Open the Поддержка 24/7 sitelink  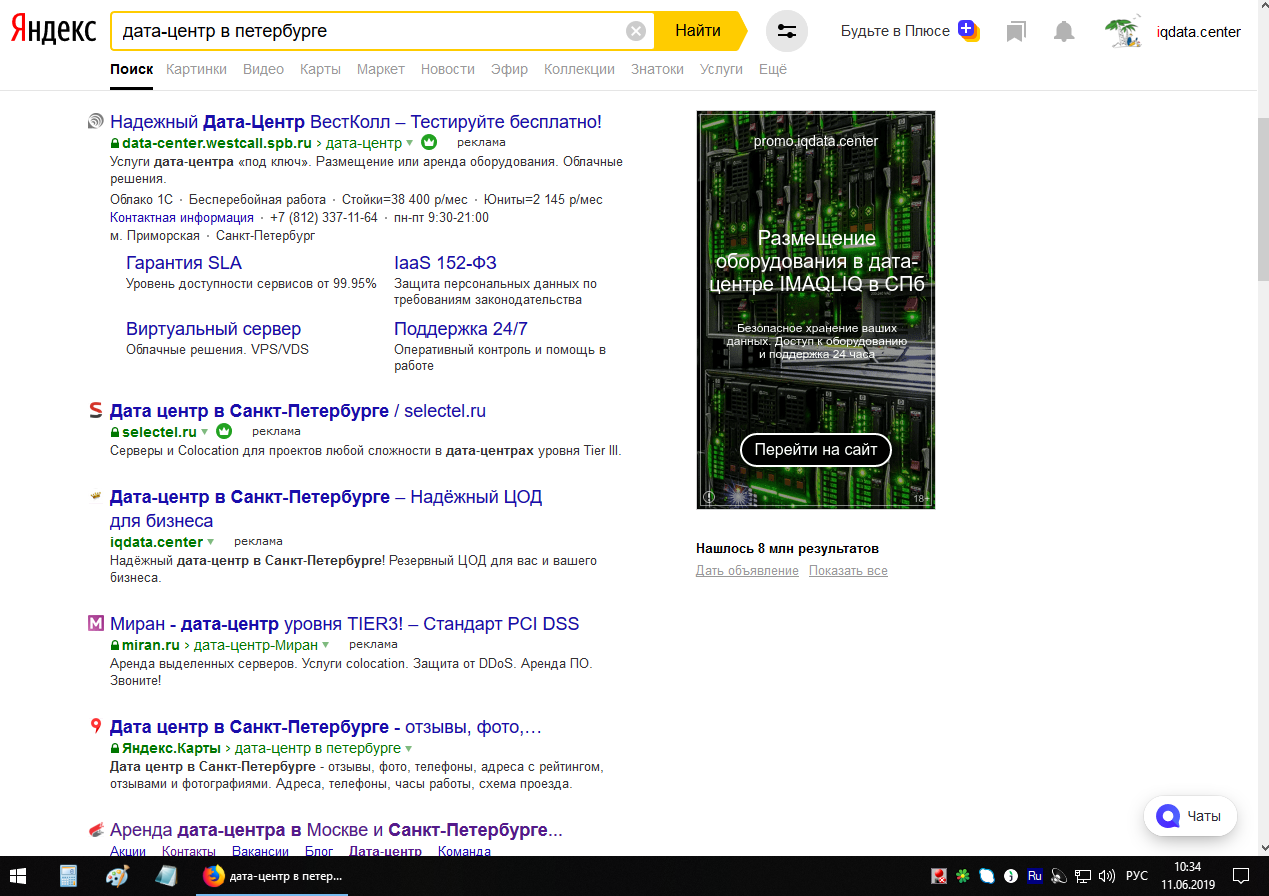coord(461,329)
